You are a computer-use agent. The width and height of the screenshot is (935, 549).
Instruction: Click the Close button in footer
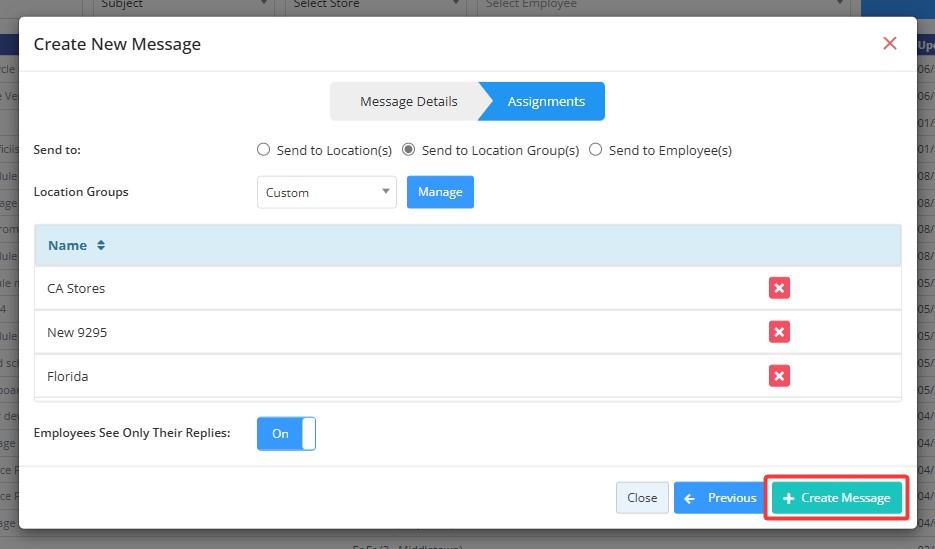(642, 498)
